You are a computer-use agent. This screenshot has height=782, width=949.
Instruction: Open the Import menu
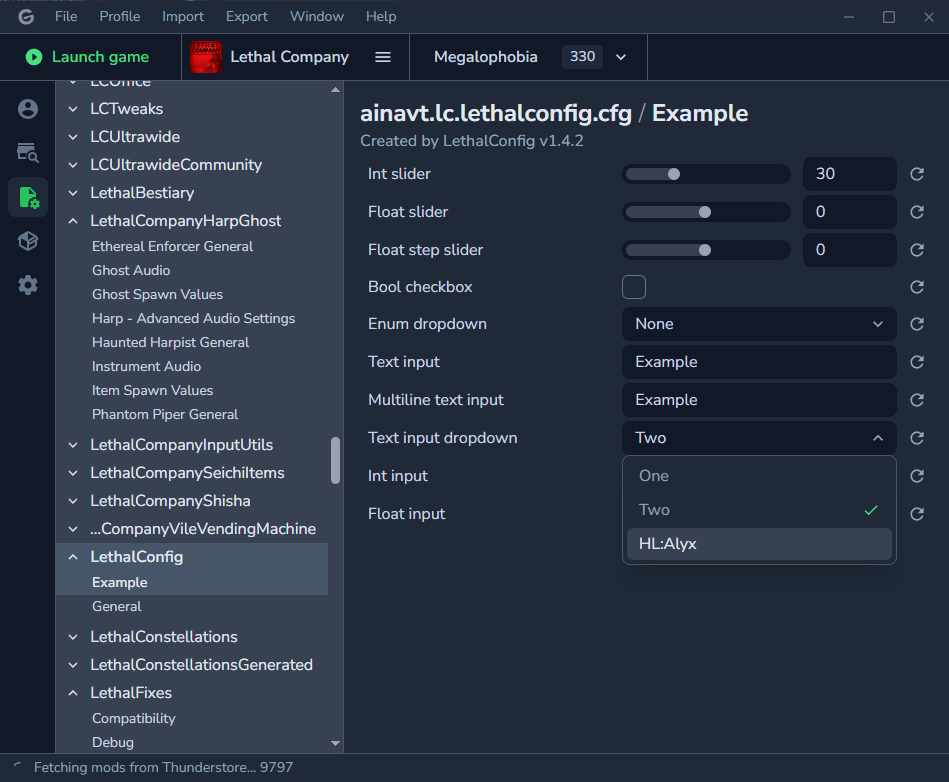coord(183,16)
